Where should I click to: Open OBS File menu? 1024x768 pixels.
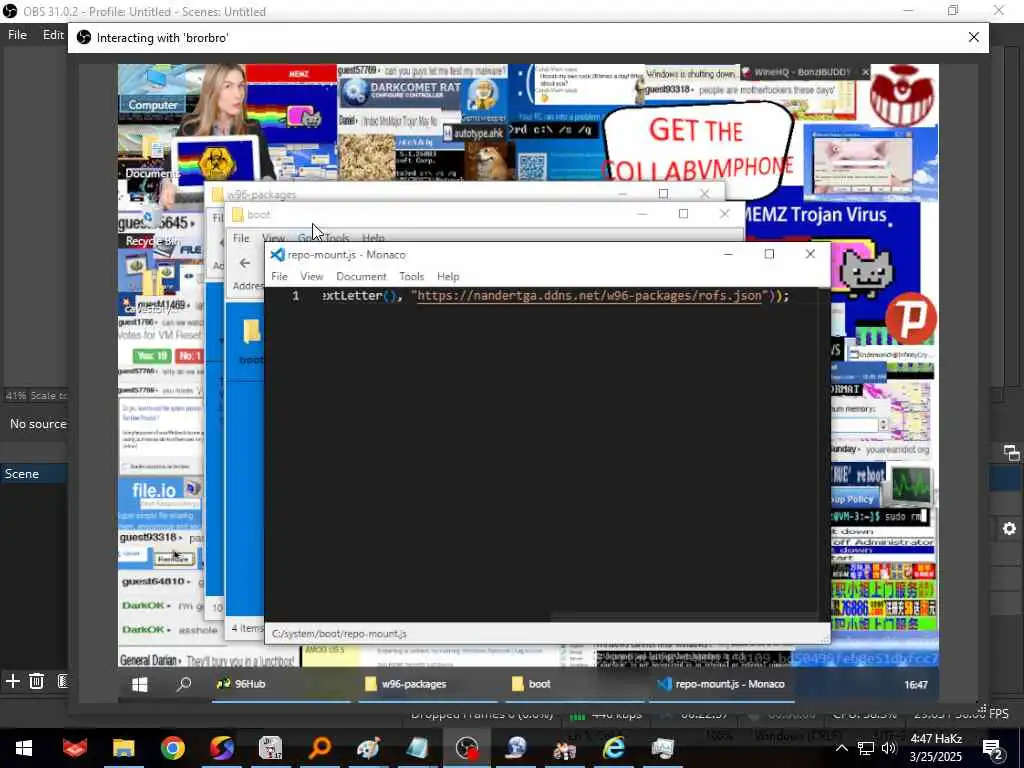(17, 35)
